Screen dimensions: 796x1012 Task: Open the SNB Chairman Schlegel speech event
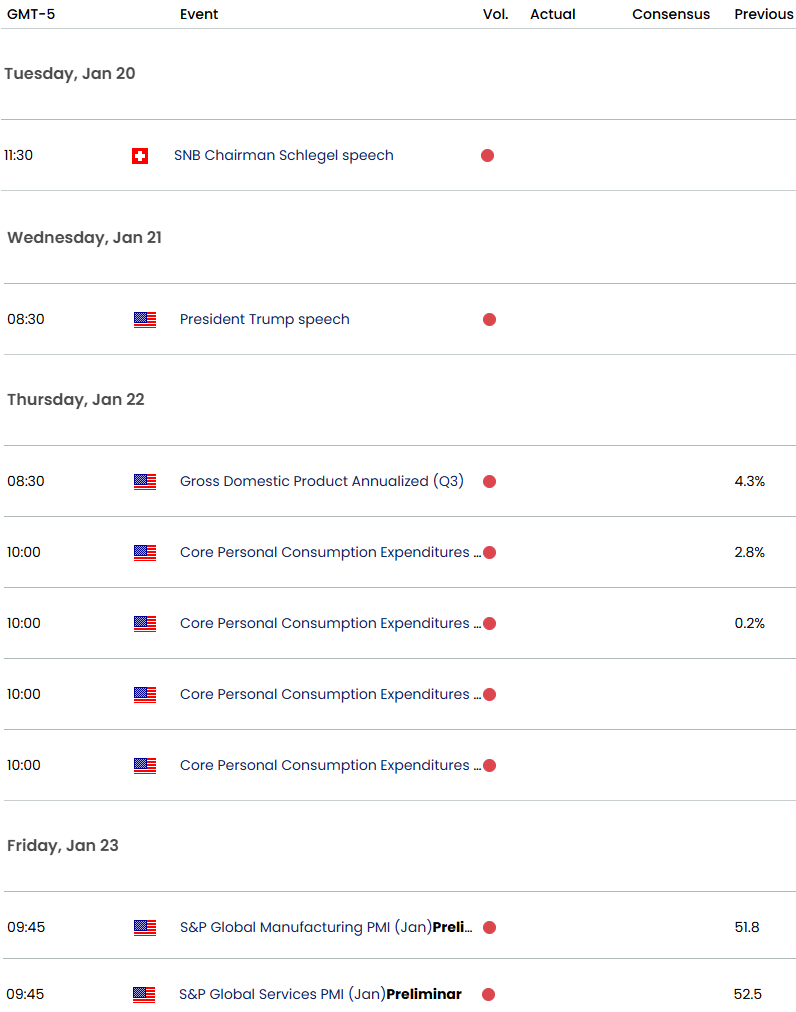[283, 156]
